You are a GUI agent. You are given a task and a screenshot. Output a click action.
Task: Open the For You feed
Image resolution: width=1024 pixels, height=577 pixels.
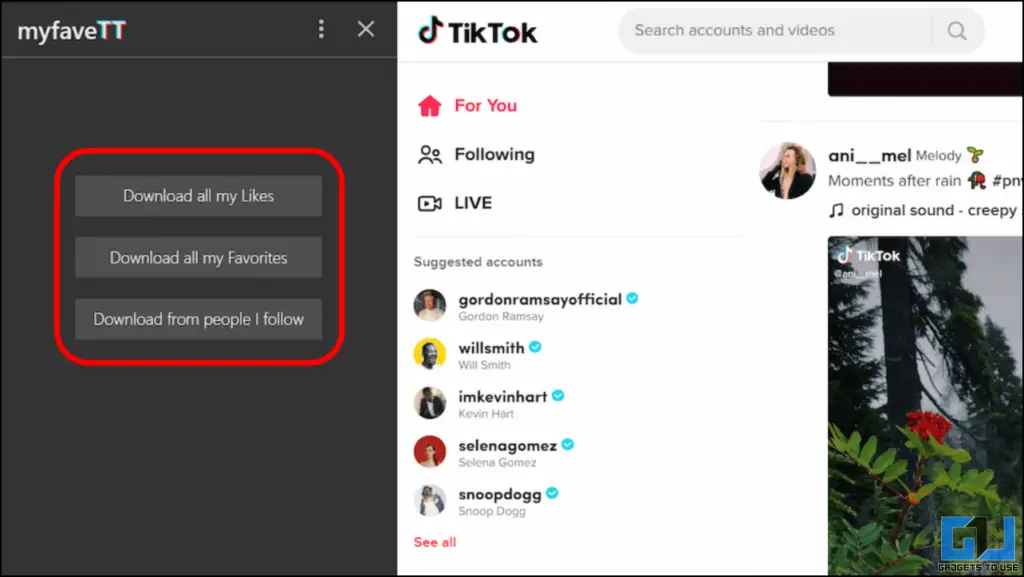coord(485,106)
